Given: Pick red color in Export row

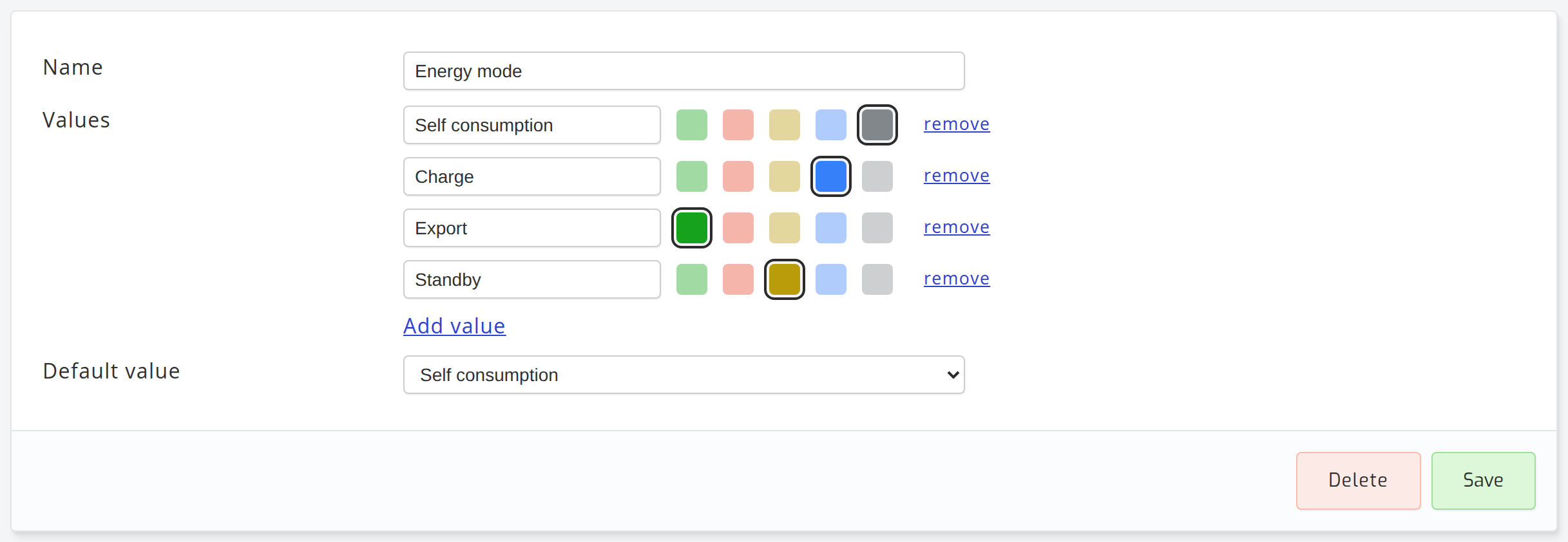Looking at the screenshot, I should (738, 228).
